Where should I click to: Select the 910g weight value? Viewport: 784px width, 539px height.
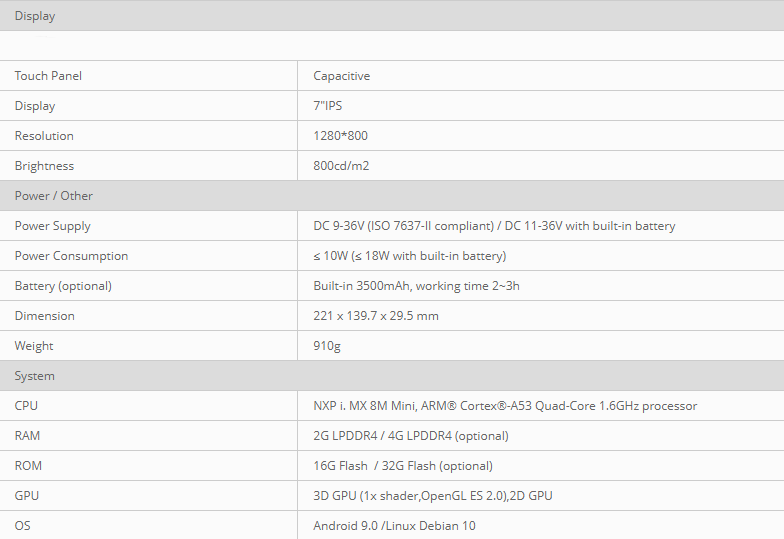pos(327,346)
